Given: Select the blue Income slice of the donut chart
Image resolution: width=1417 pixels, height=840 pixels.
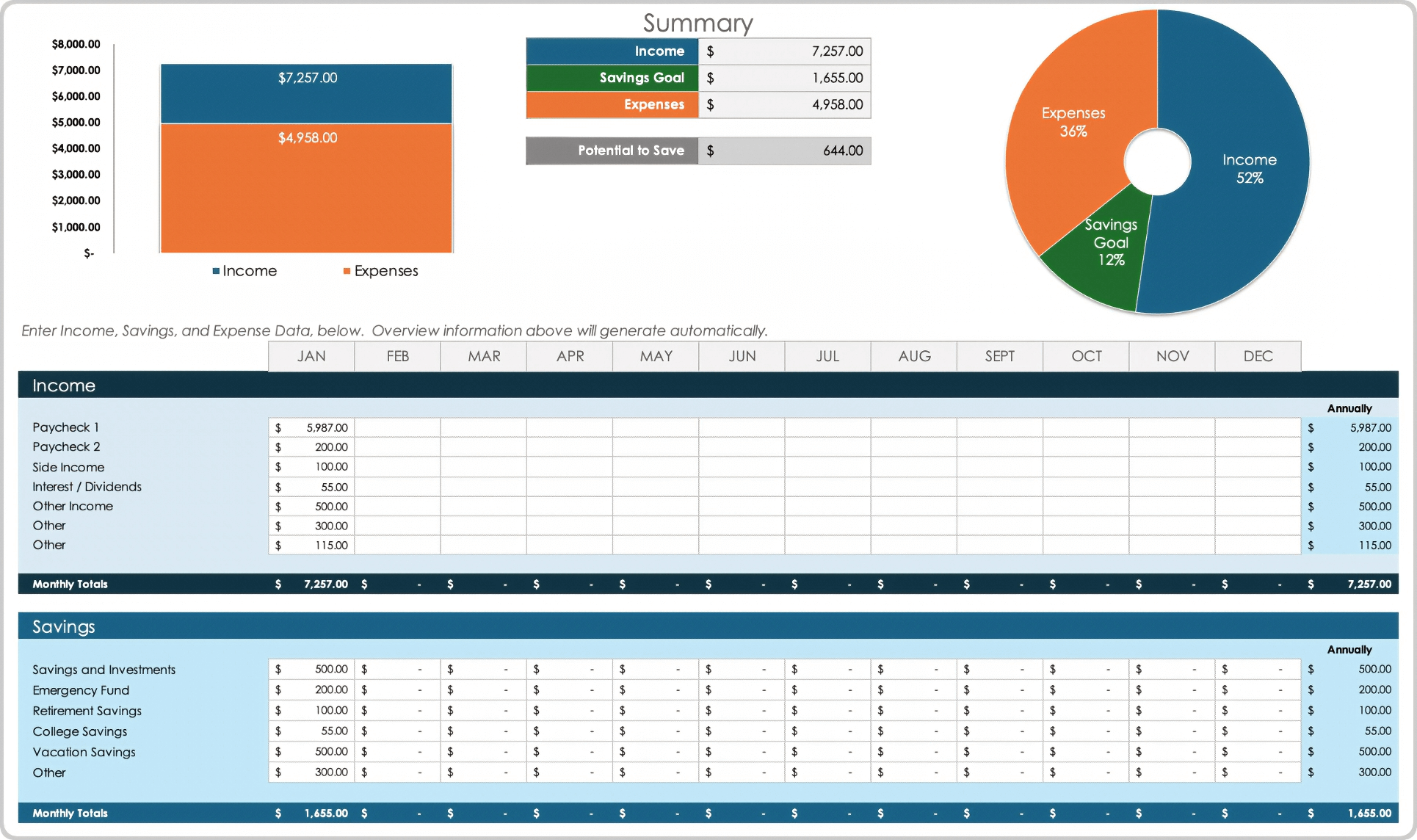Looking at the screenshot, I should 1248,169.
